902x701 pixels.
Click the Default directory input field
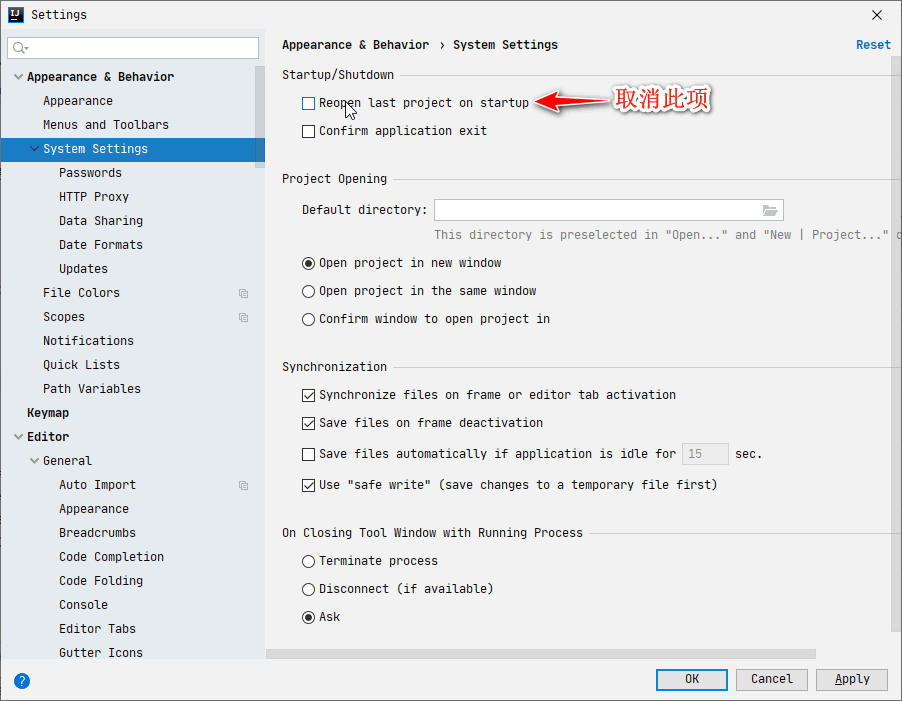pos(596,210)
